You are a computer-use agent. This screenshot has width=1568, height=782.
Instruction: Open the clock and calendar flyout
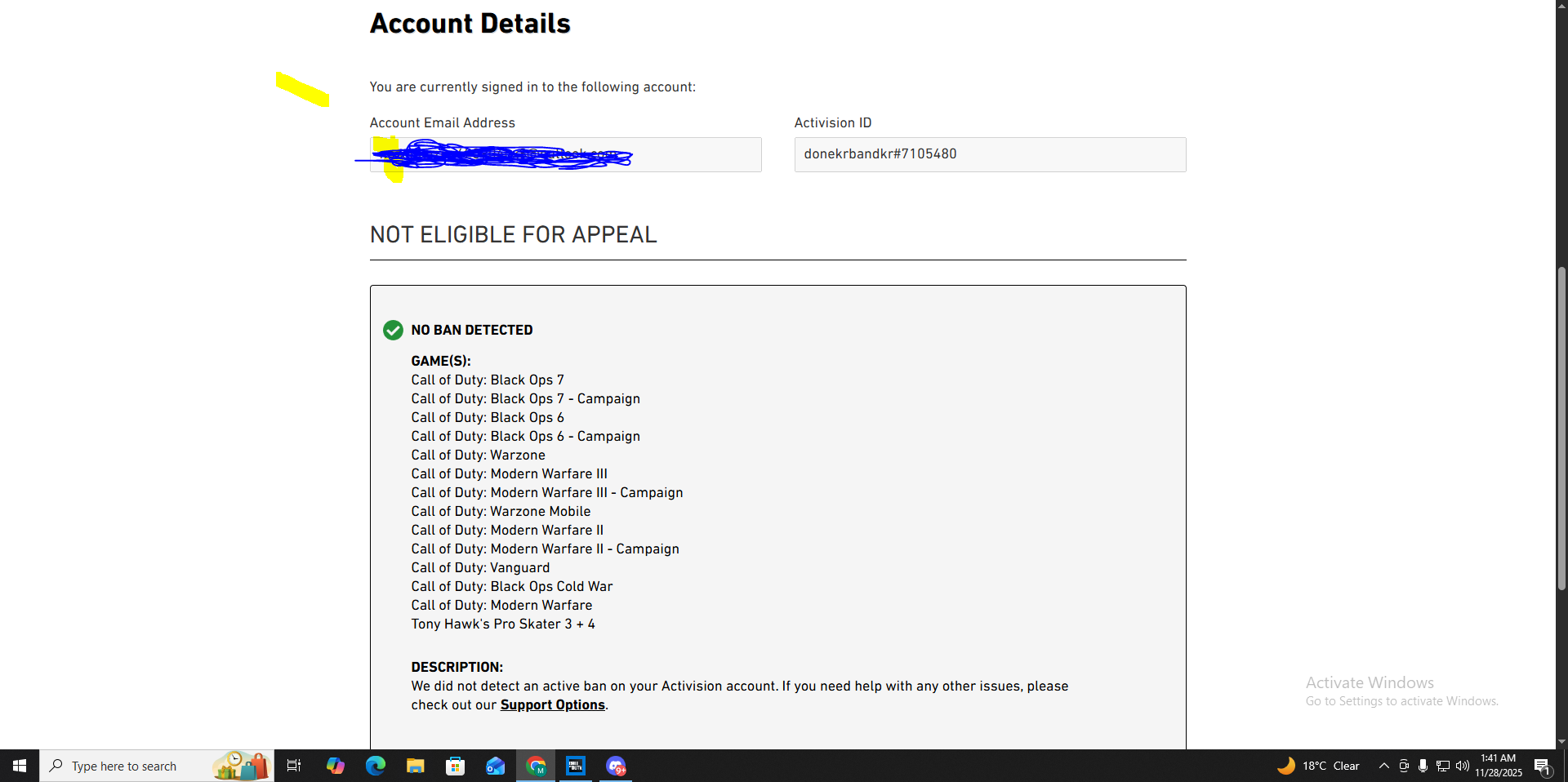[1499, 766]
